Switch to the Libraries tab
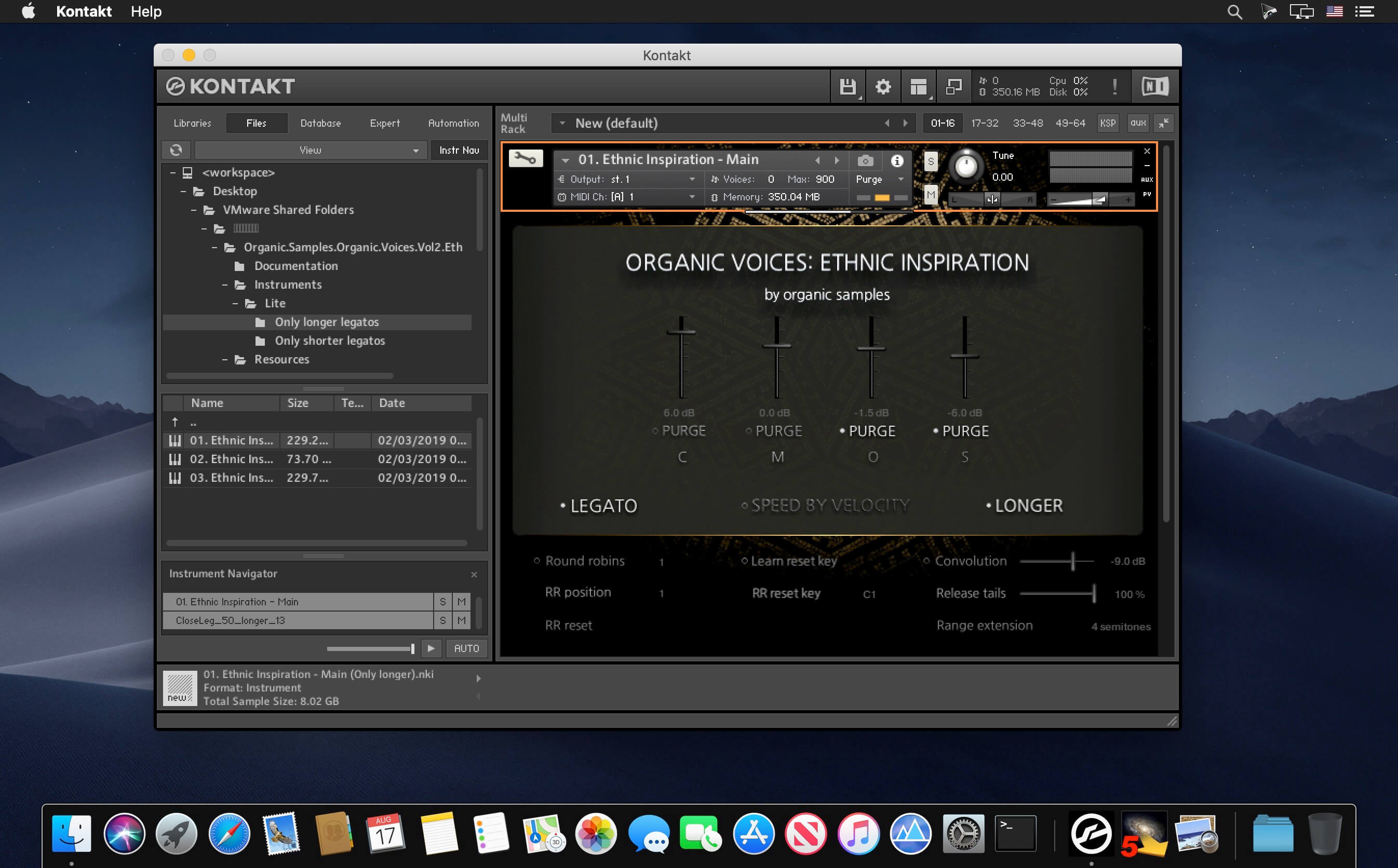This screenshot has height=868, width=1398. pos(192,123)
